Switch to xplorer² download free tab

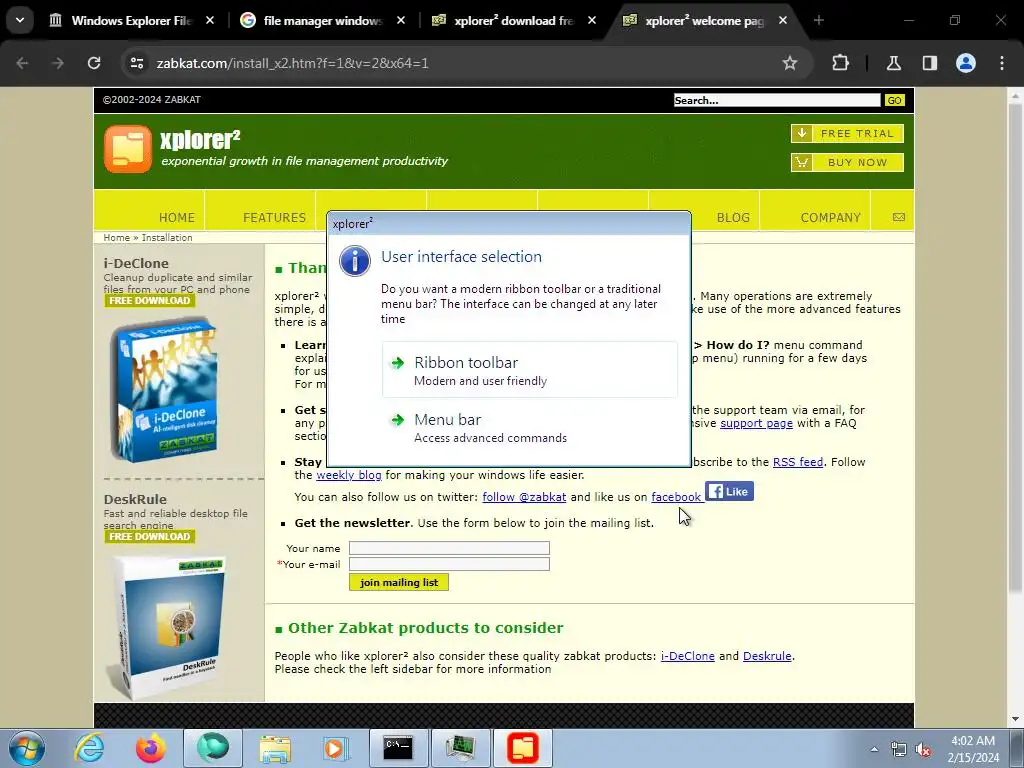tap(513, 21)
